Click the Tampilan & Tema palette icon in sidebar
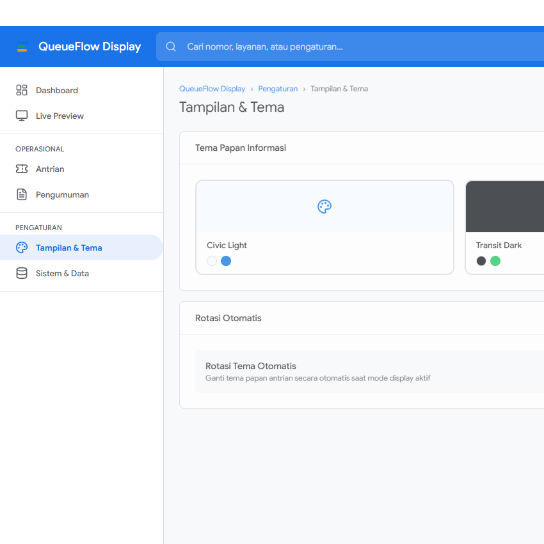 pos(22,248)
